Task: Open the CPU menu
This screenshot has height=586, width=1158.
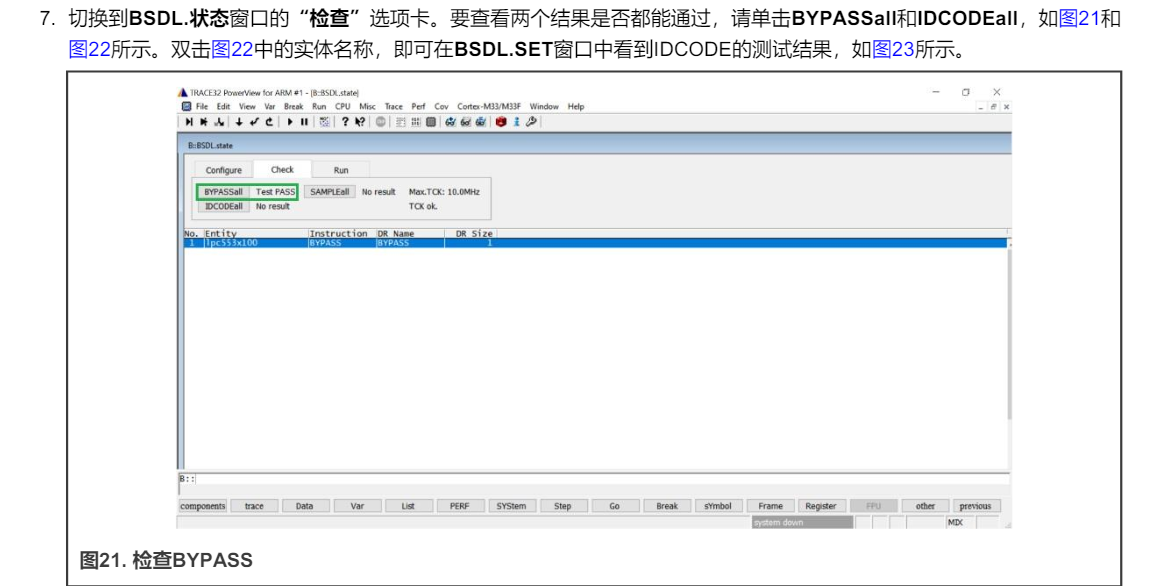Action: [x=343, y=106]
